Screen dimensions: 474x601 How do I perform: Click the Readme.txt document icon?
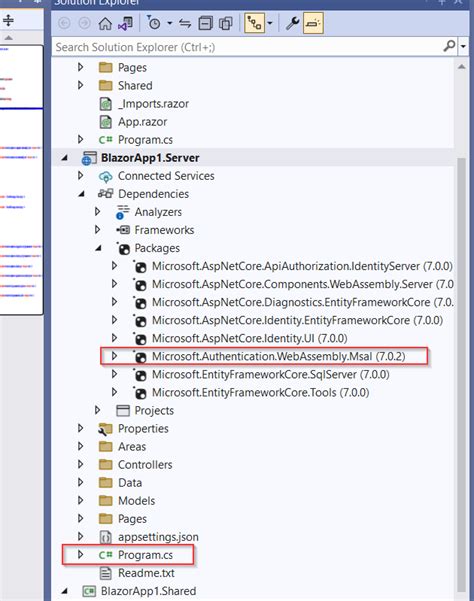pos(105,573)
